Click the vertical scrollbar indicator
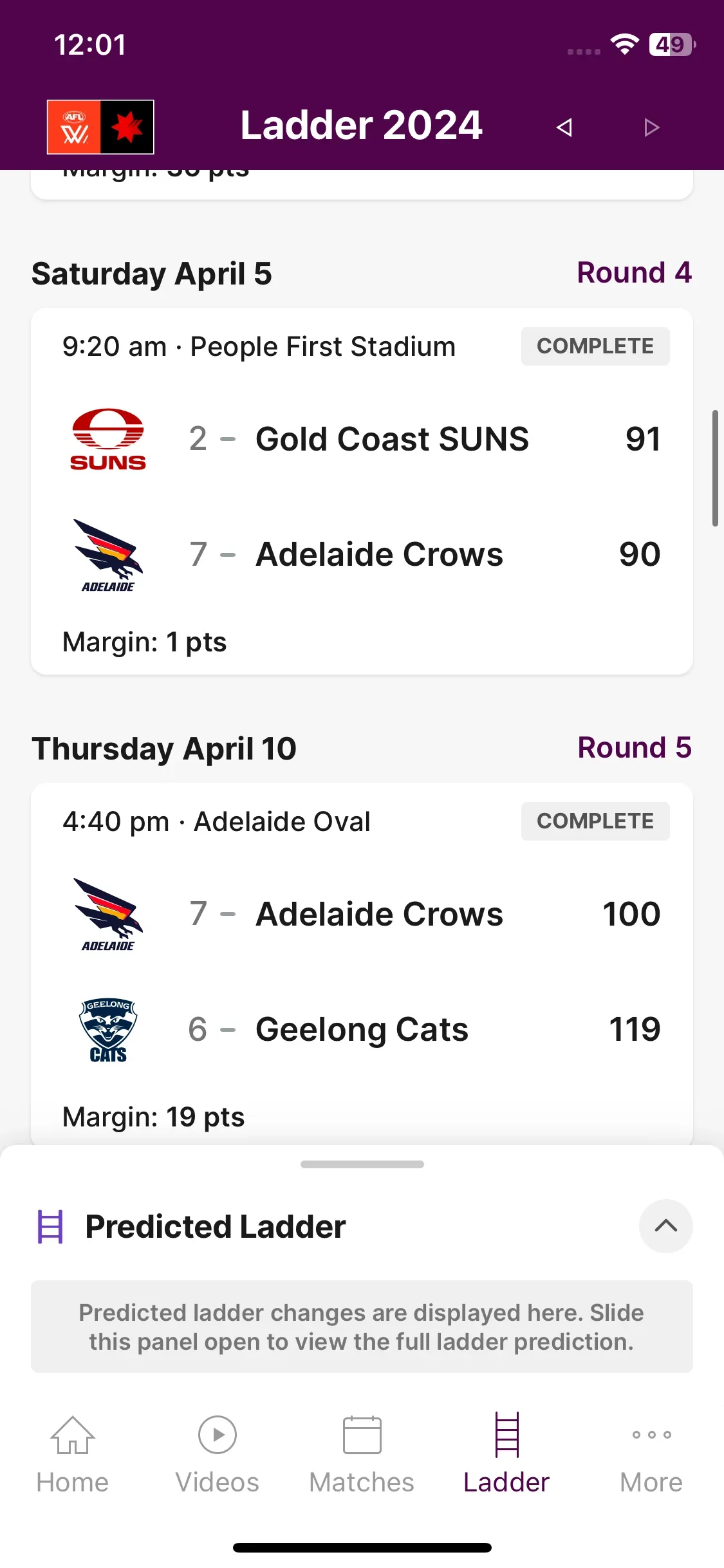The image size is (724, 1568). click(x=715, y=468)
